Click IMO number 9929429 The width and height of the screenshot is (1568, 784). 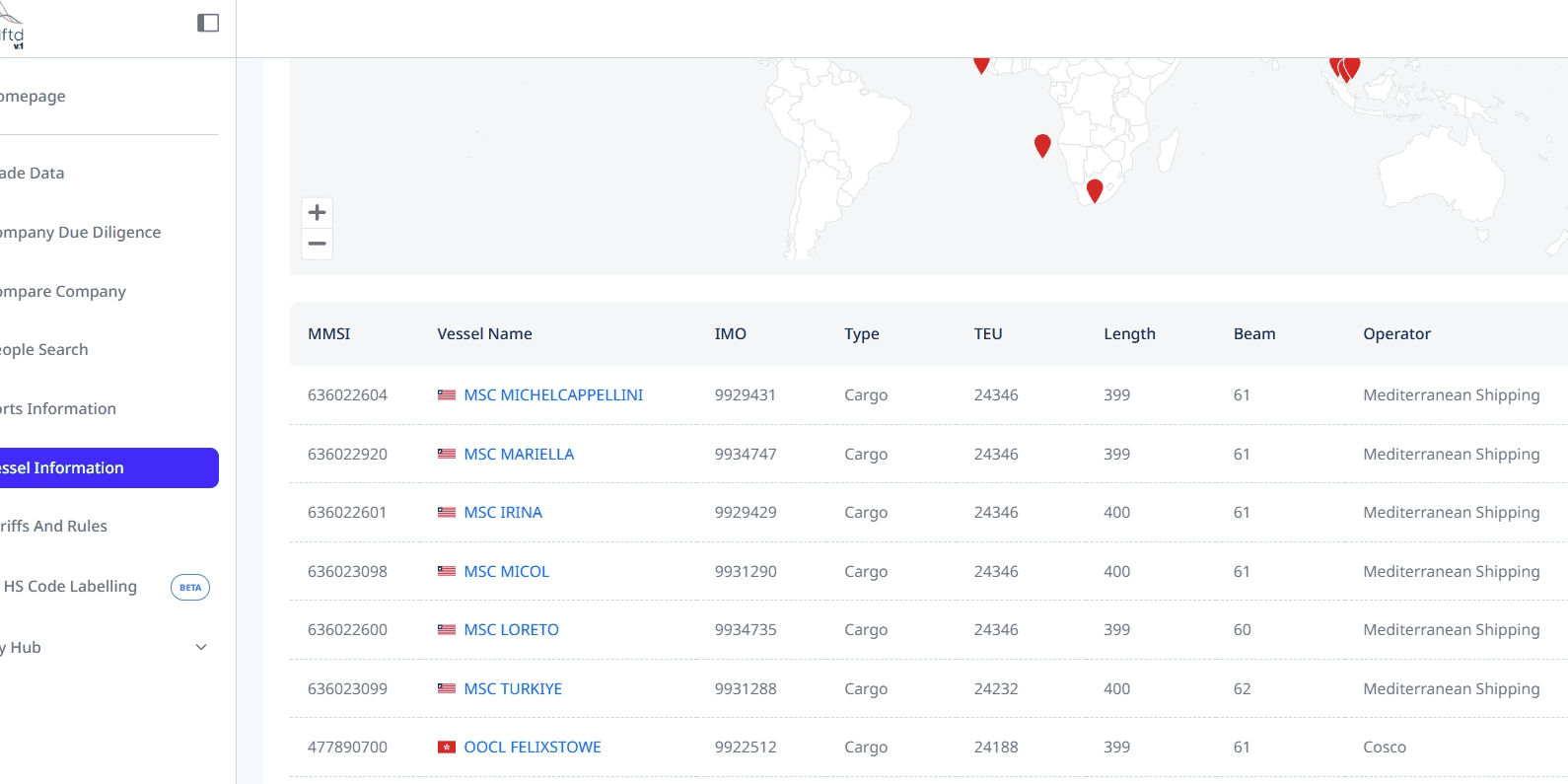[746, 512]
